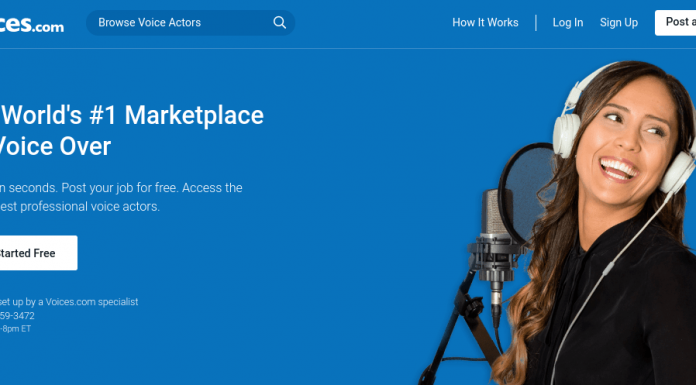This screenshot has height=385, width=696.
Task: Click the 'professional voice actors.' text line
Action: pos(80,206)
